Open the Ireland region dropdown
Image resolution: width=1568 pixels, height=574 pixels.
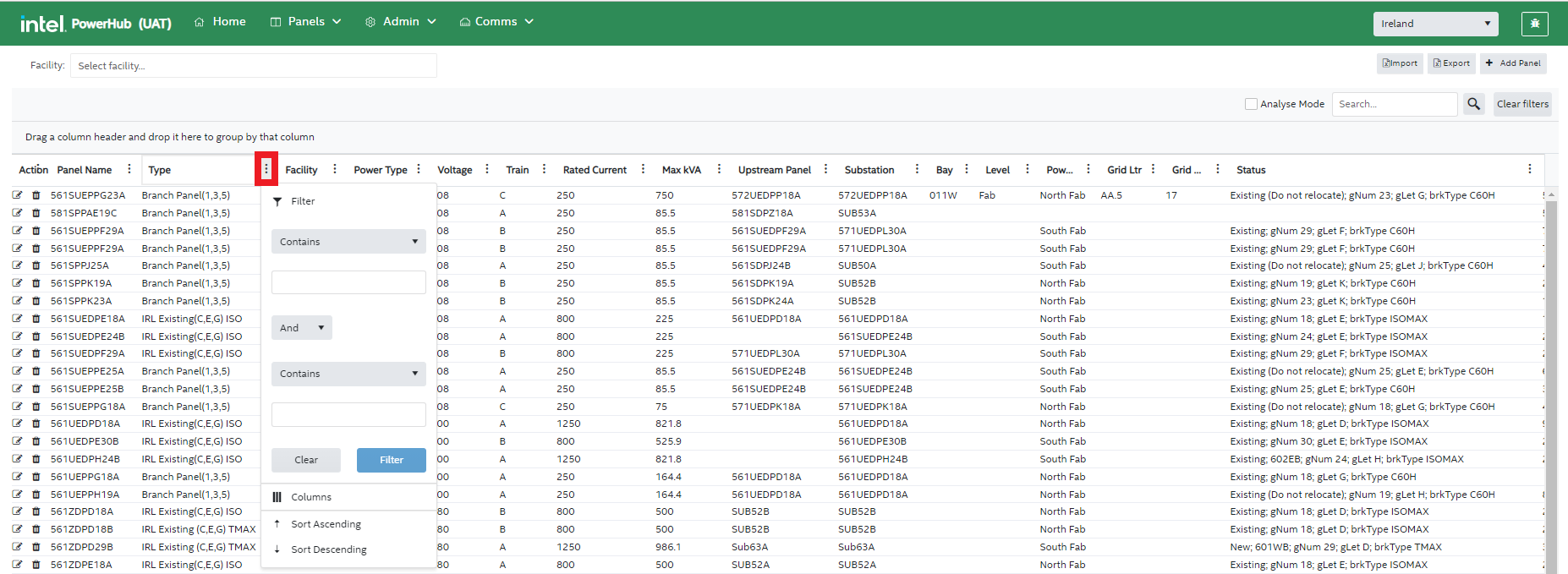pyautogui.click(x=1434, y=24)
